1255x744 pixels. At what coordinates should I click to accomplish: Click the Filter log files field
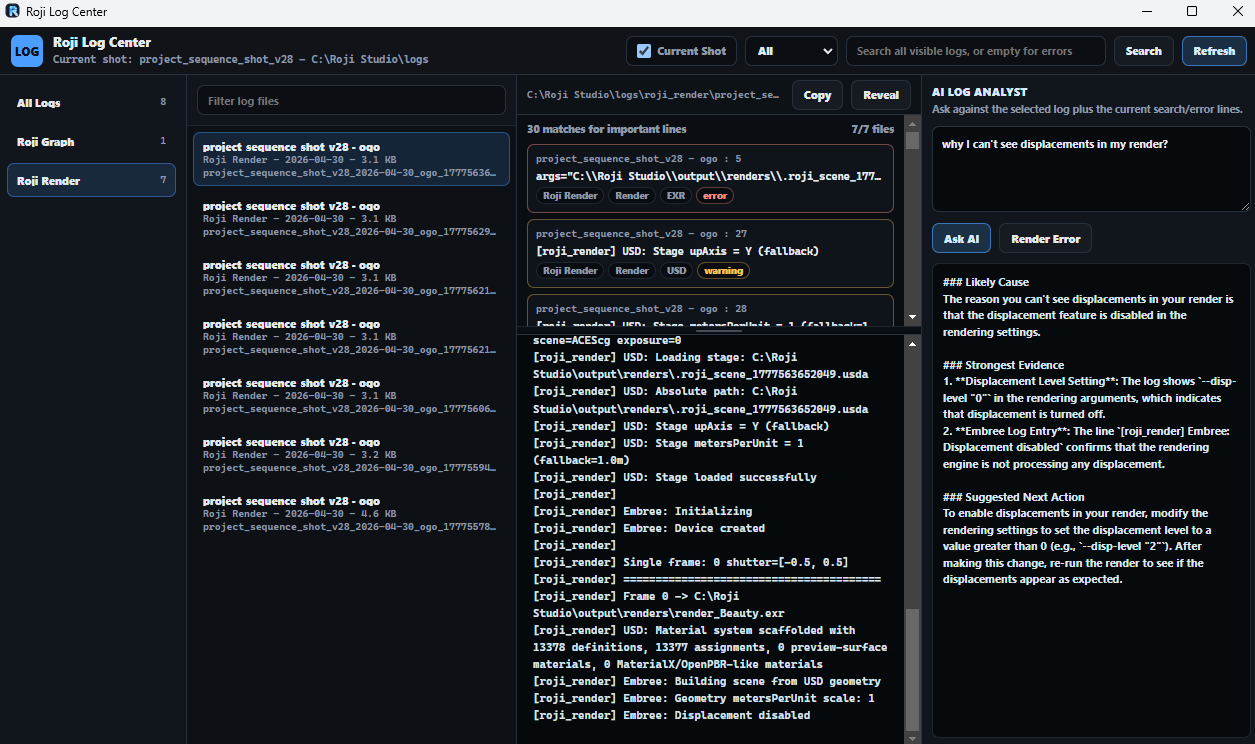coord(351,101)
